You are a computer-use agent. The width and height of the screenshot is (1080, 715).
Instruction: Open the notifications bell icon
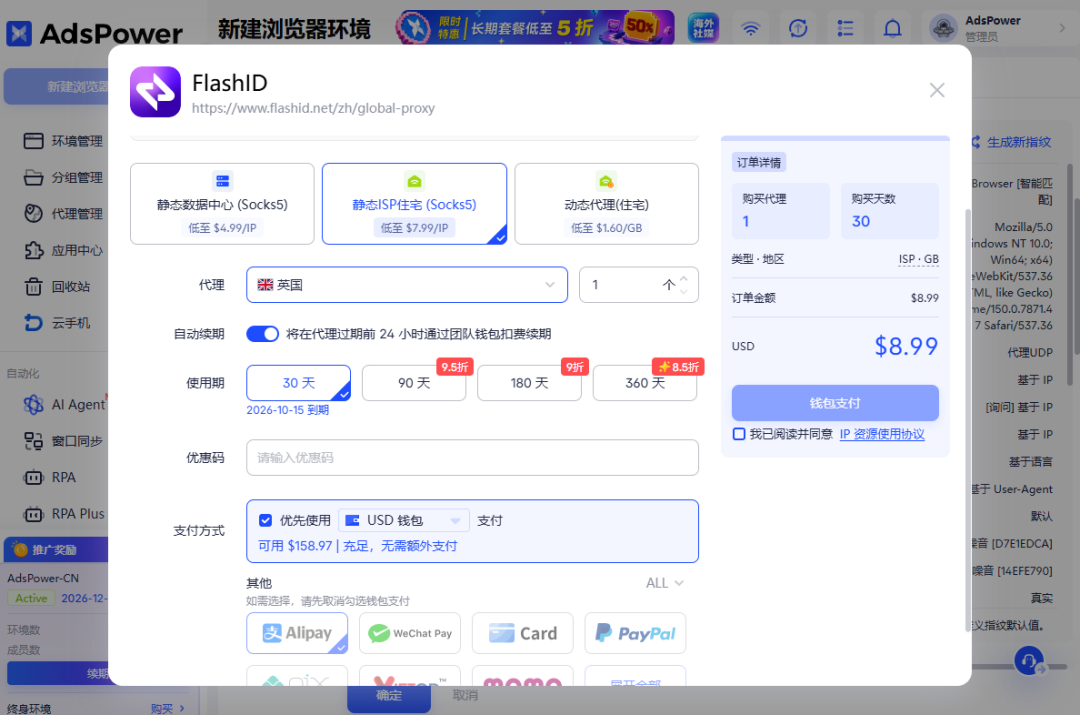[x=893, y=28]
